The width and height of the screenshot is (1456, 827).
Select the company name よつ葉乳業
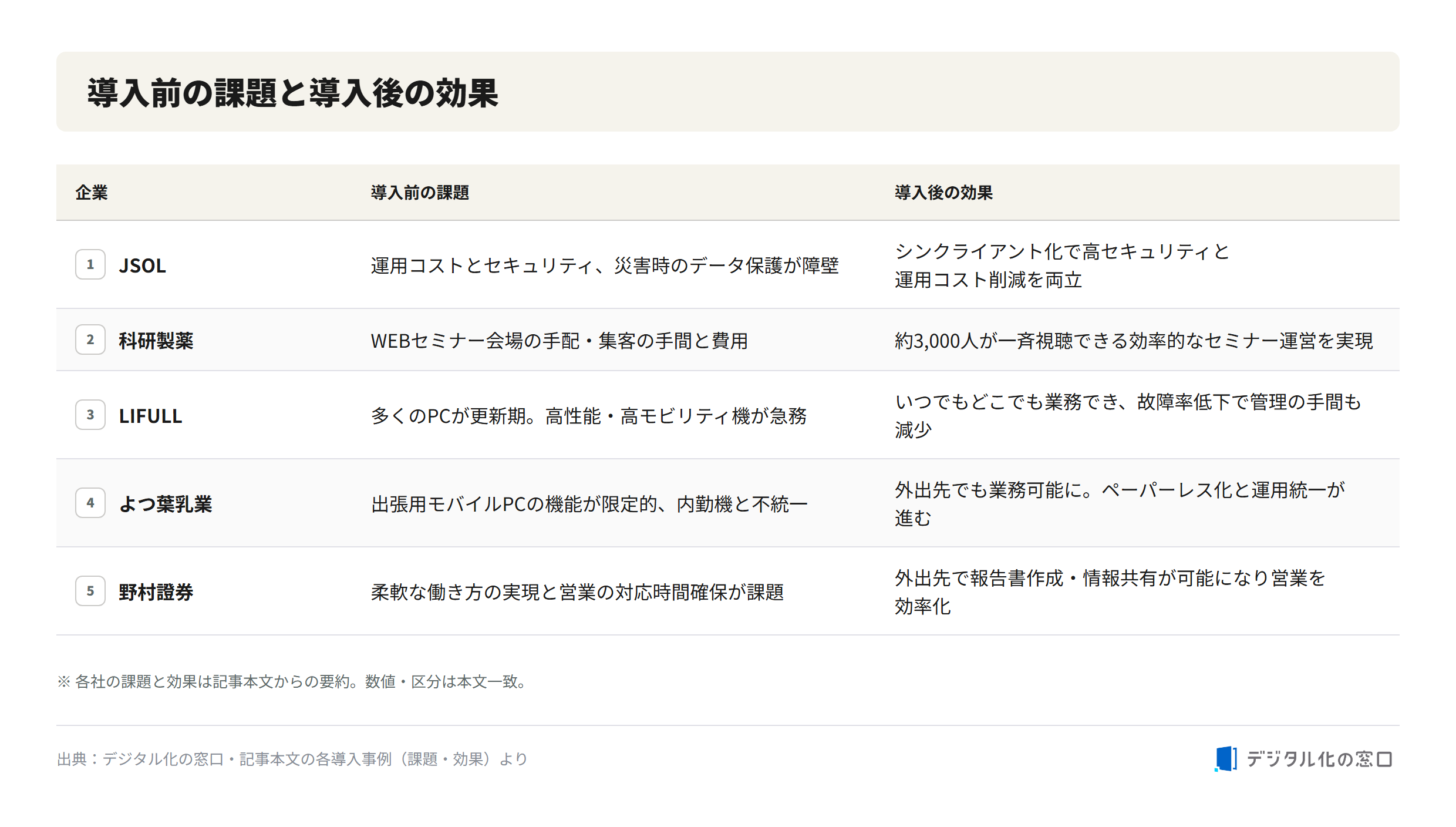pos(166,504)
